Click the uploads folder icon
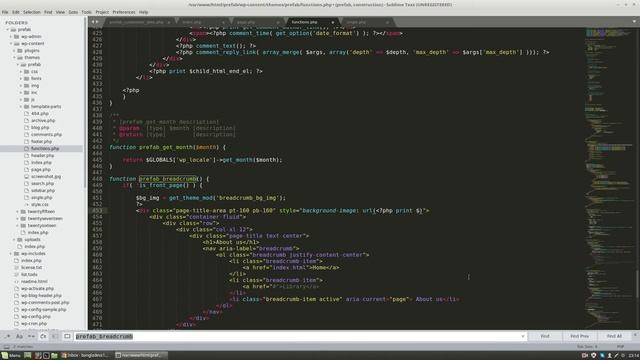The height and width of the screenshot is (360, 640). click(20, 240)
